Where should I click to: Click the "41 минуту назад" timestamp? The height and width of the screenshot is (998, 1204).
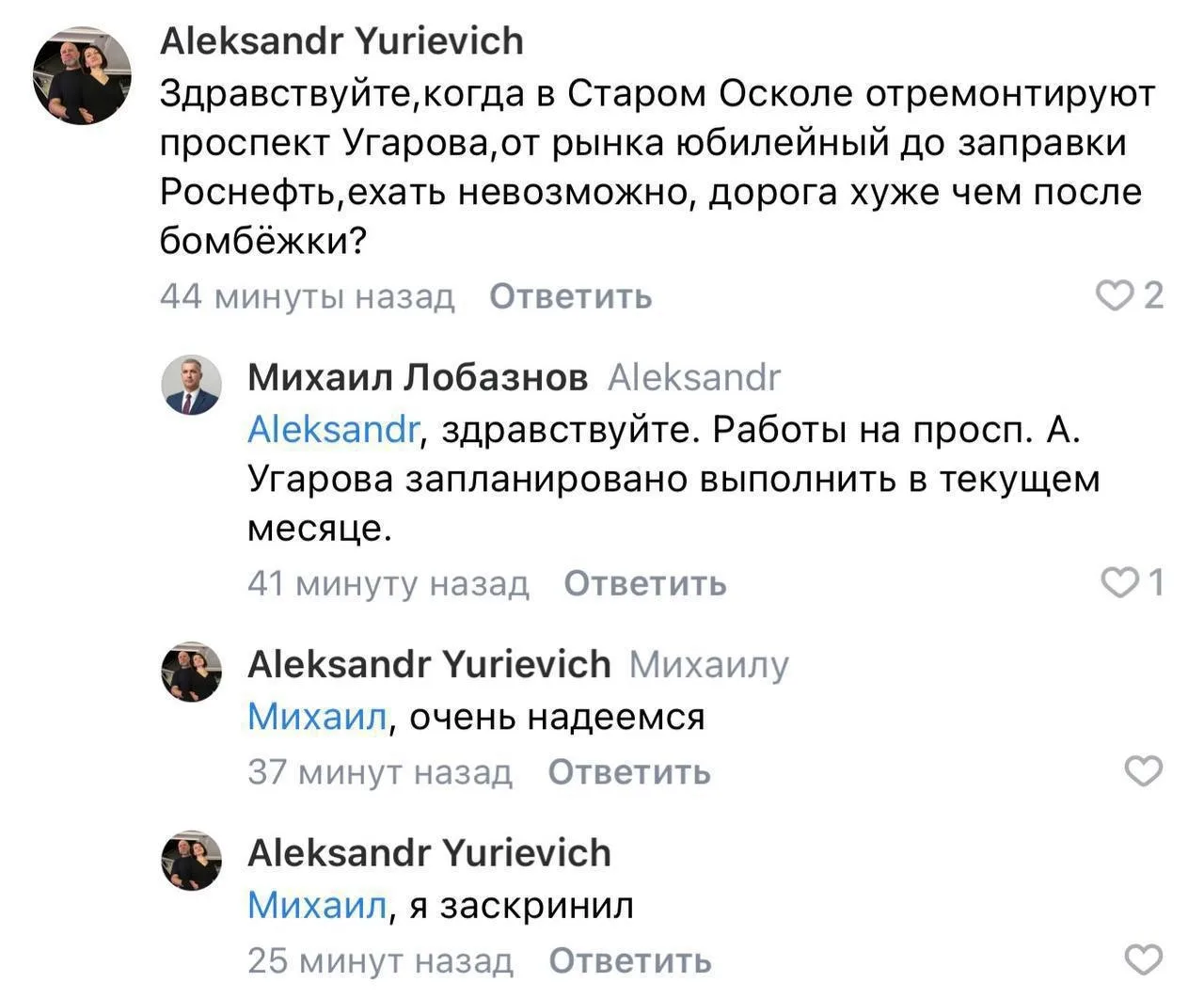pyautogui.click(x=388, y=584)
